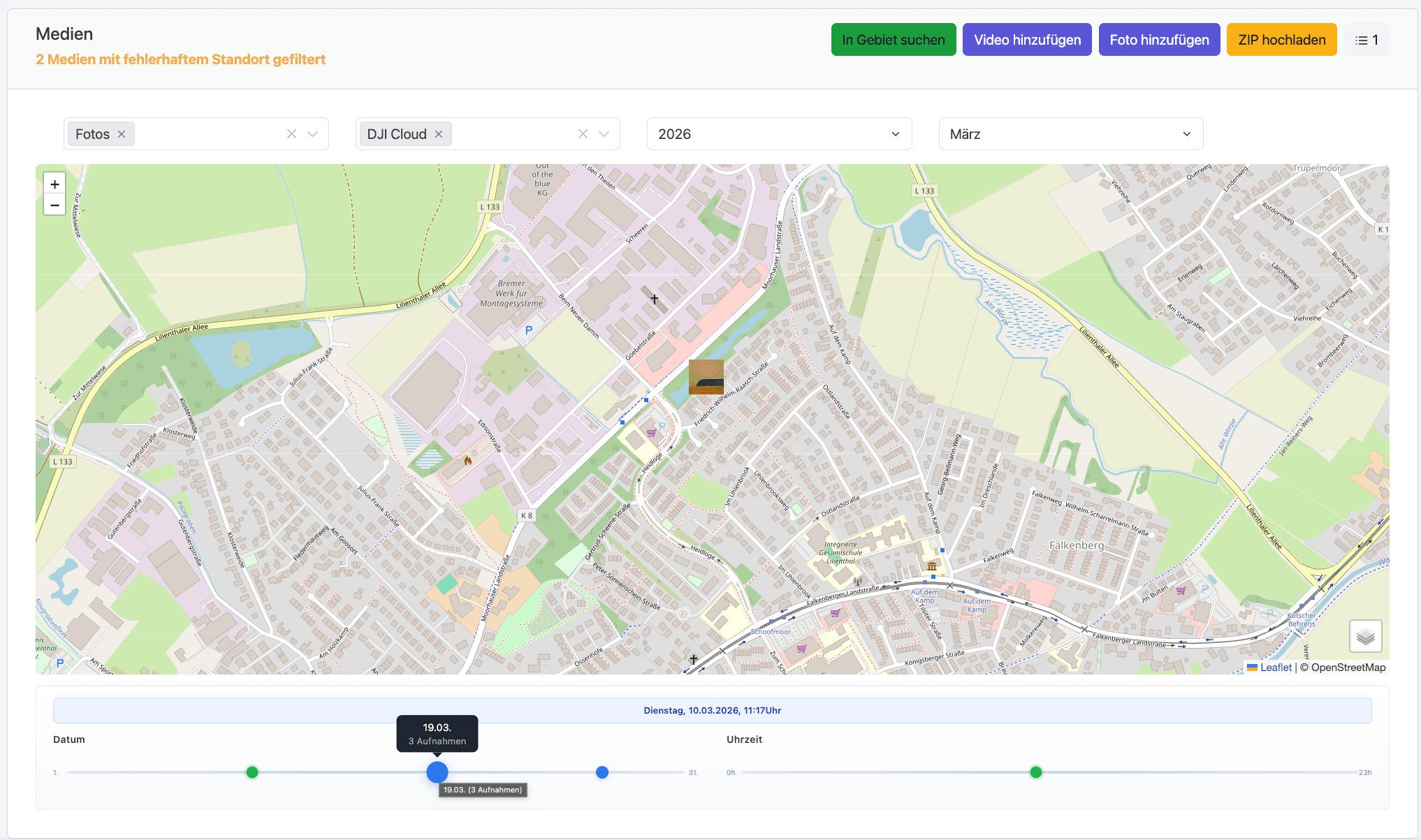Screen dimensions: 1421x840
Task: Zoom out on the map
Action: click(x=54, y=205)
